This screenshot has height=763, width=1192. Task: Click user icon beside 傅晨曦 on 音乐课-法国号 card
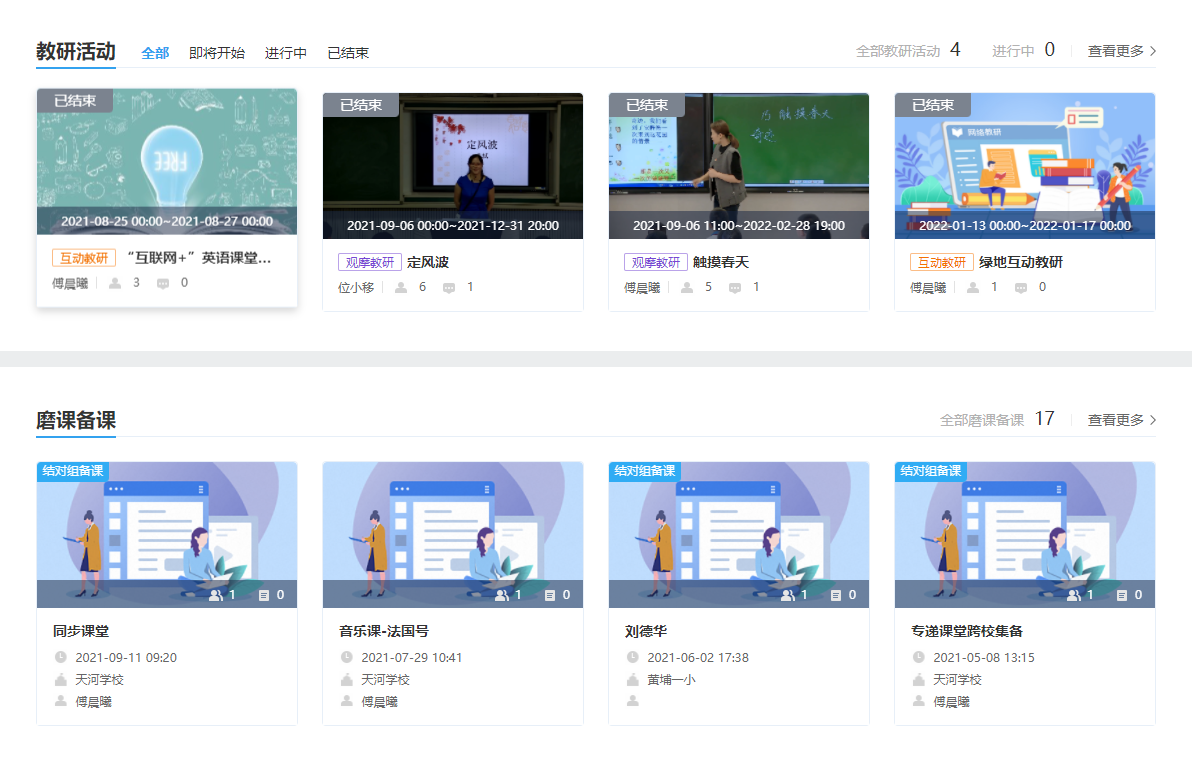(x=347, y=701)
